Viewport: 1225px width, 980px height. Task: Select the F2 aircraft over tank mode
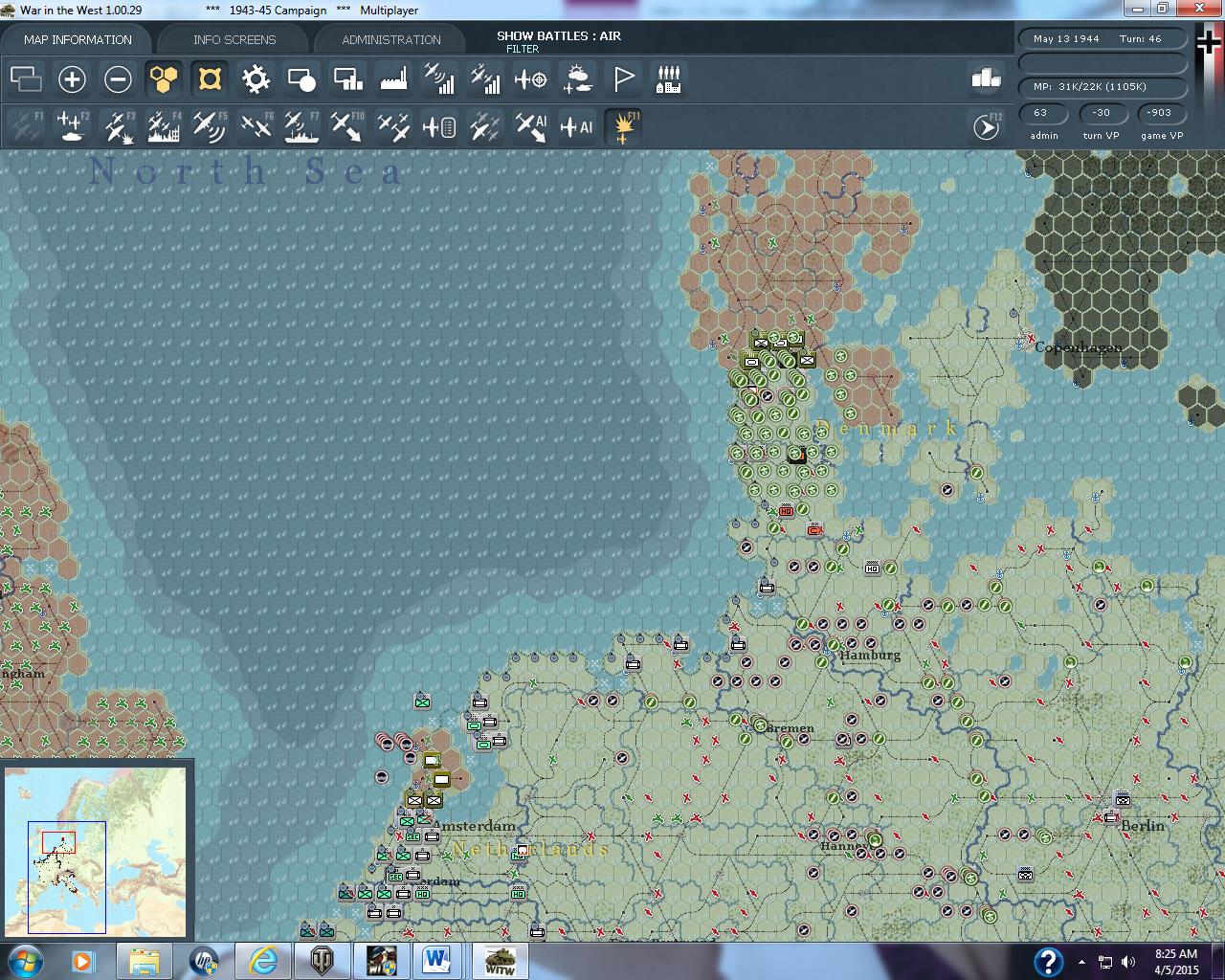coord(72,126)
